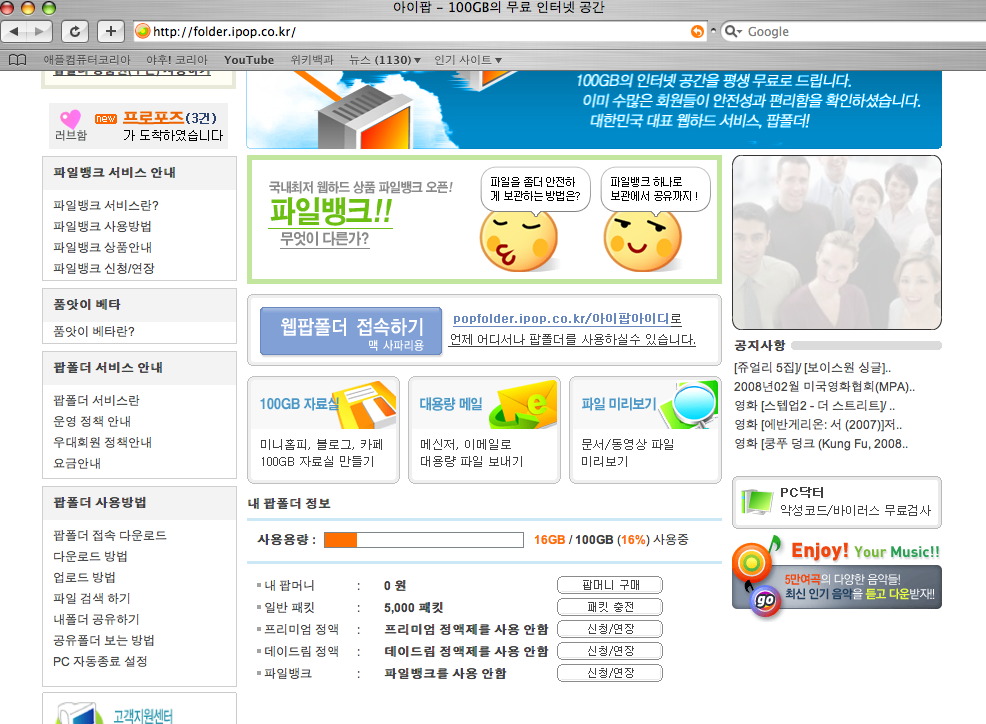
Task: Click the 언제 어디서나 팝폴더를 사용하실수 link
Action: (573, 340)
